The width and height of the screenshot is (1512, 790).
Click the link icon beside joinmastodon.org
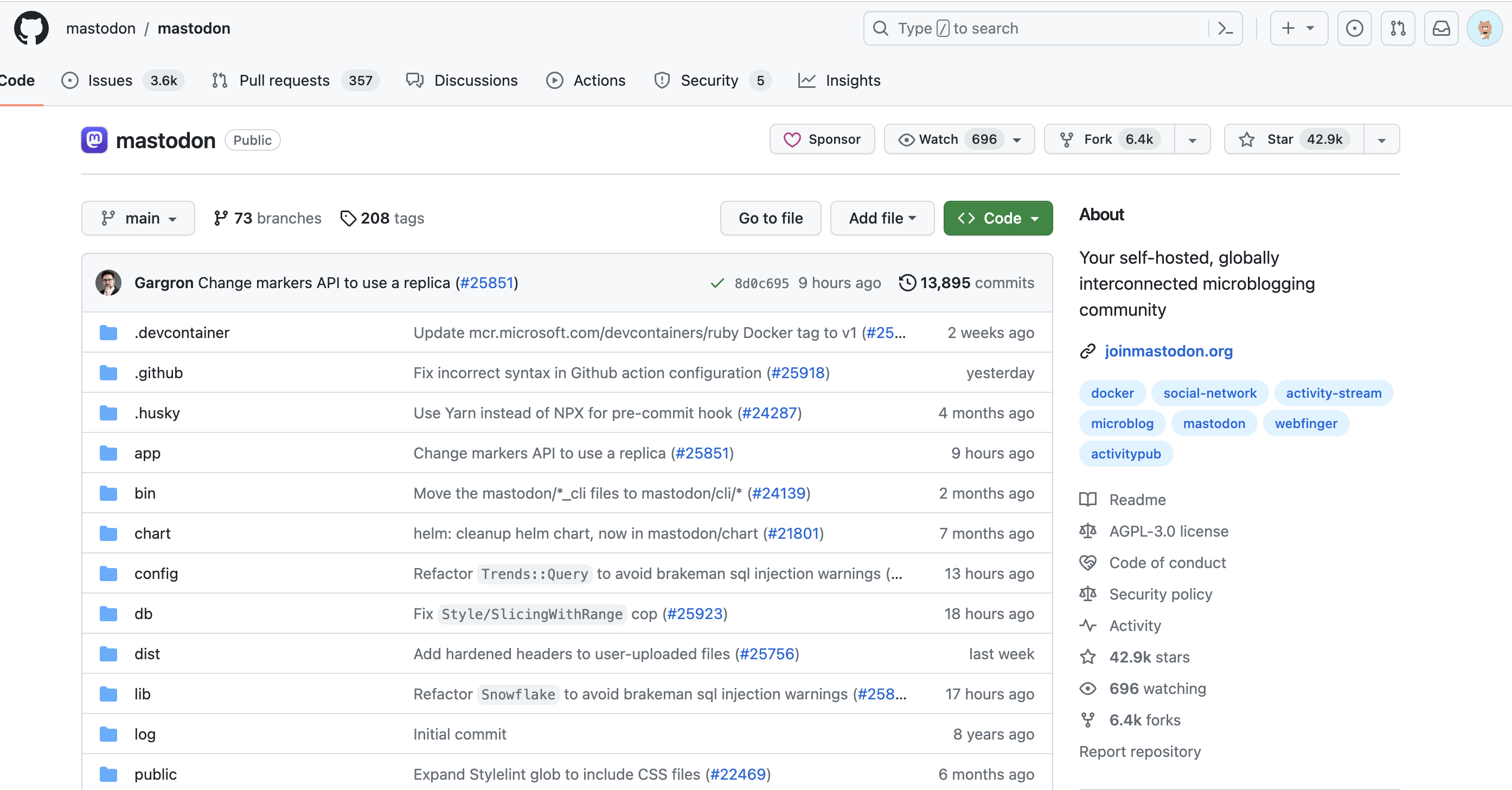1087,351
